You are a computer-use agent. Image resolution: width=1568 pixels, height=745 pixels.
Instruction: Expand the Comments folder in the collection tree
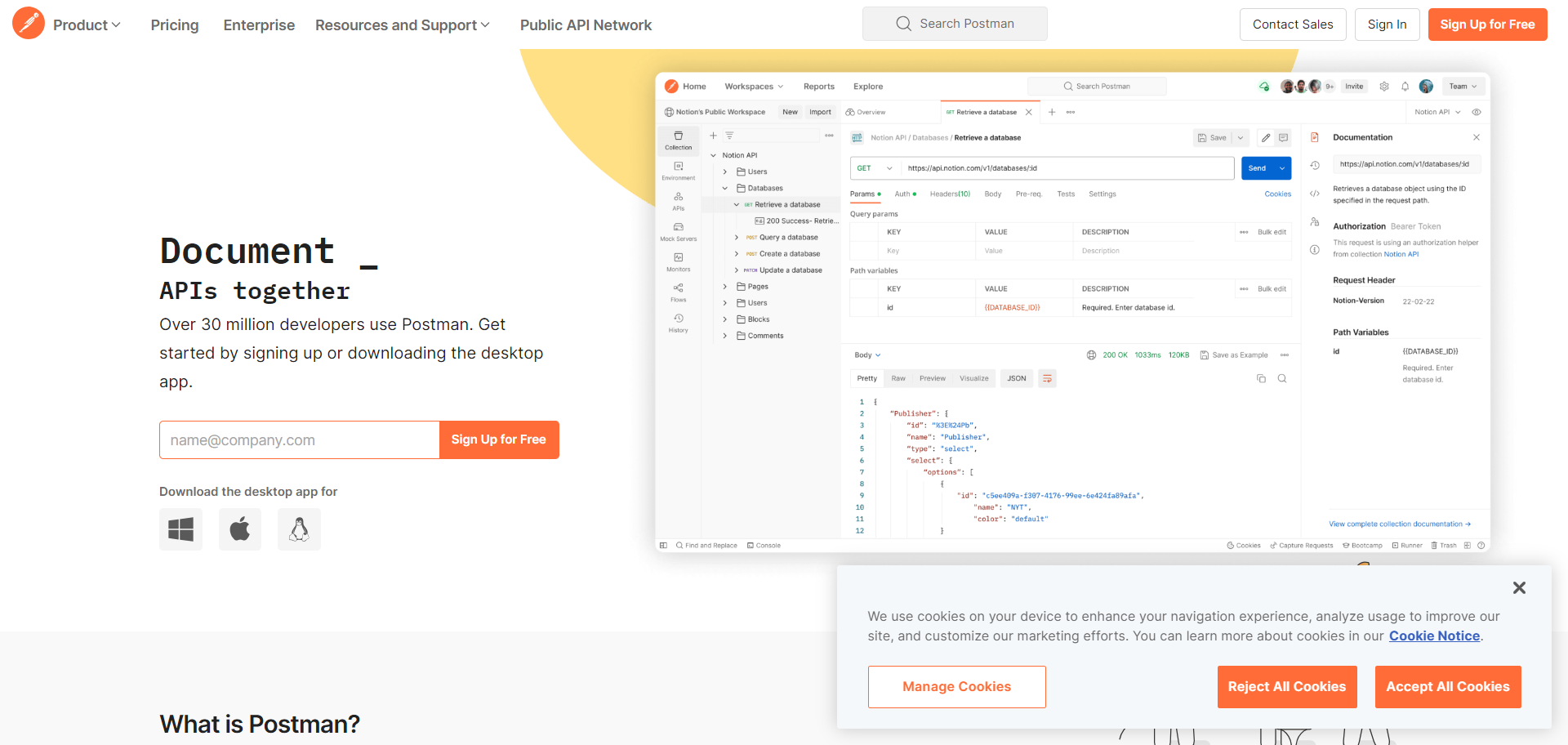pos(724,336)
